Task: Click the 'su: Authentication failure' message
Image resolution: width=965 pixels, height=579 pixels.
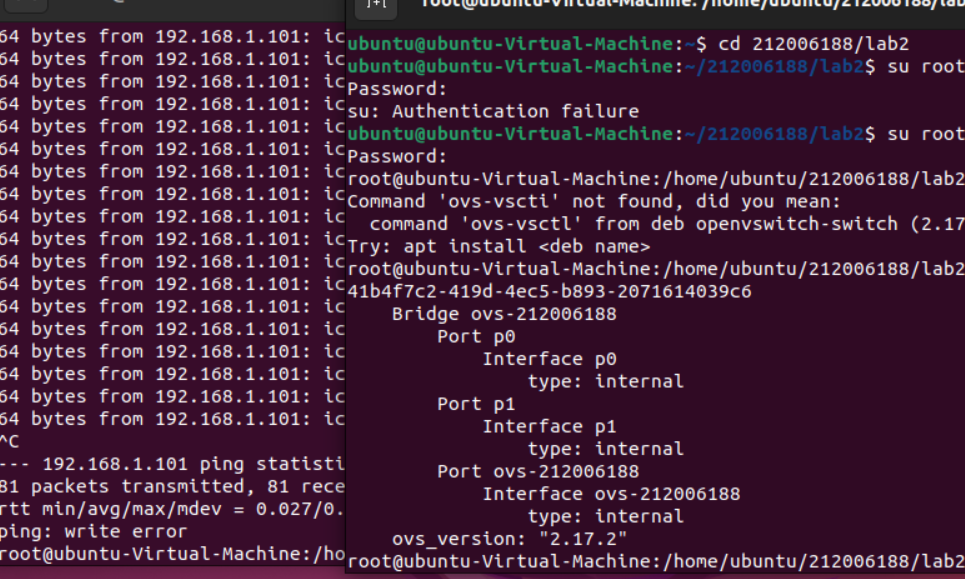Action: (493, 111)
